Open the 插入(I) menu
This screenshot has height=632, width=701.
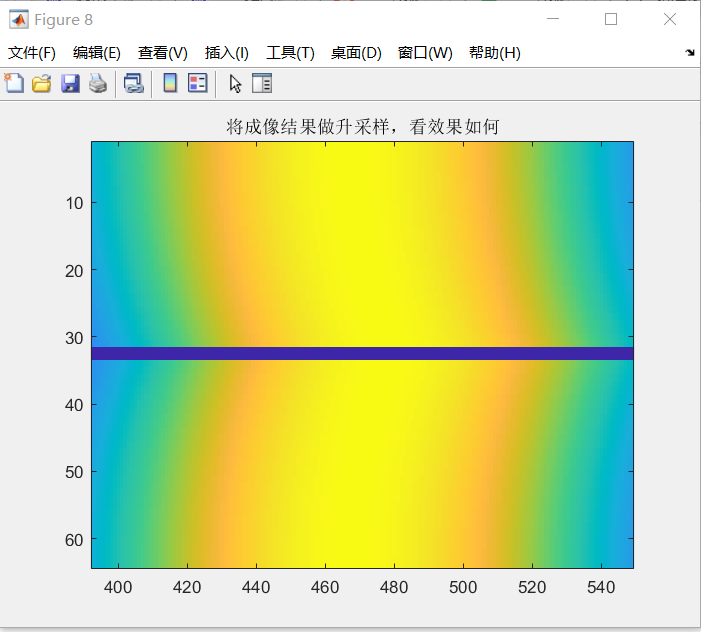coord(227,53)
